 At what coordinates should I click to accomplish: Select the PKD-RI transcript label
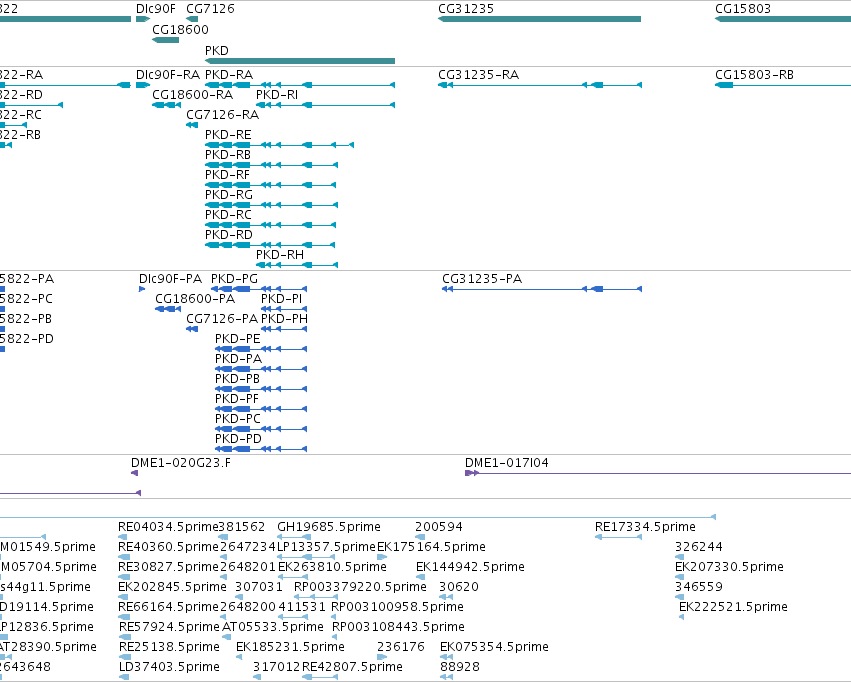pyautogui.click(x=277, y=94)
